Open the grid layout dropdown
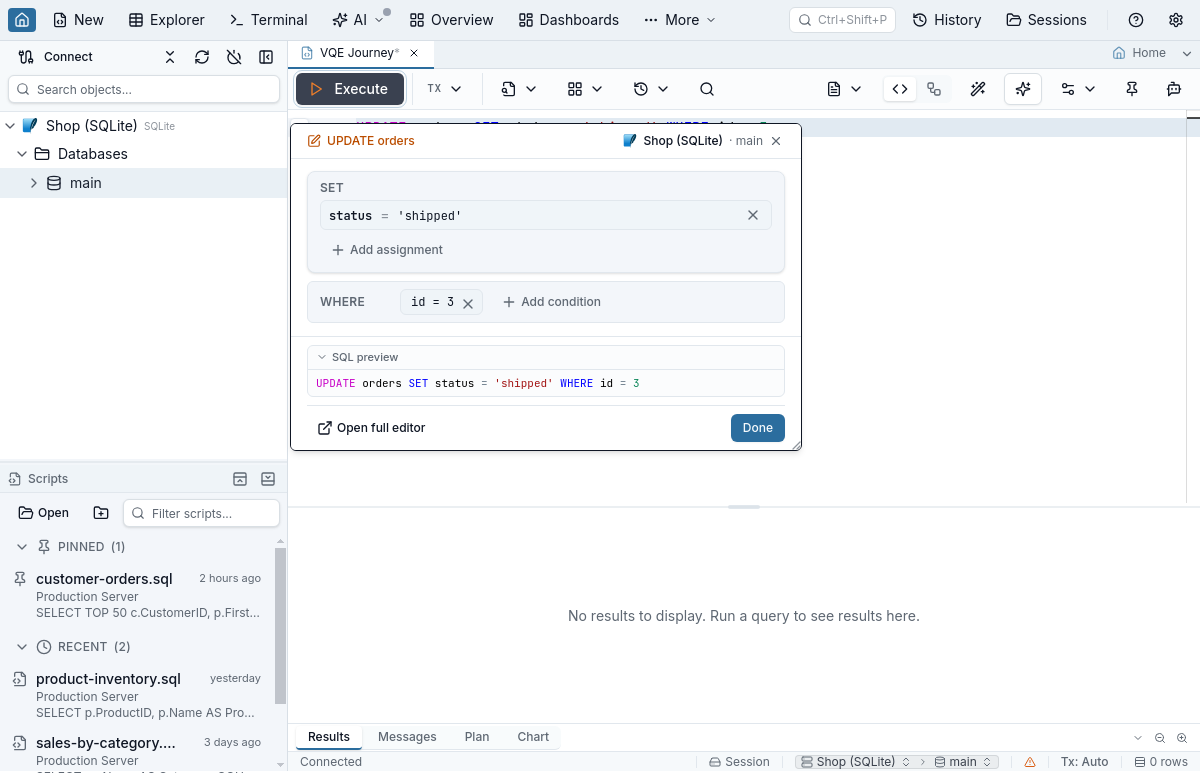This screenshot has width=1200, height=773. coord(585,89)
